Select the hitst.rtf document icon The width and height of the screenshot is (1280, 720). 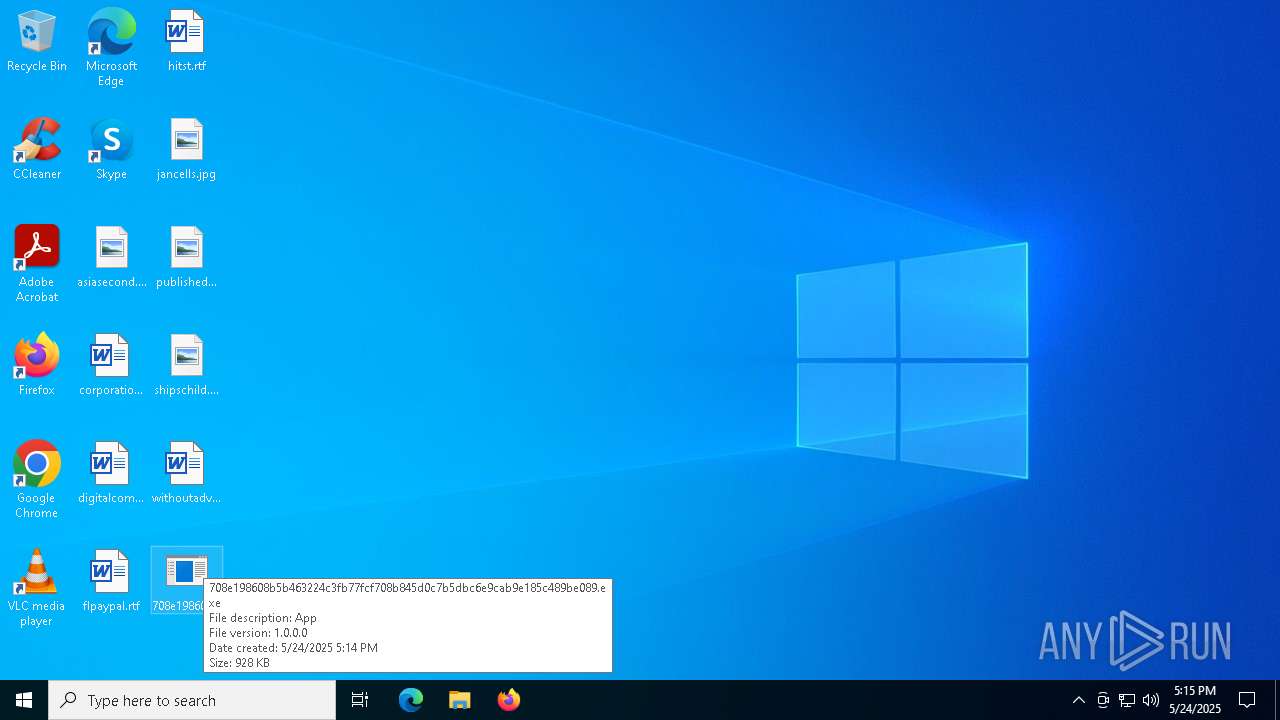pos(186,42)
